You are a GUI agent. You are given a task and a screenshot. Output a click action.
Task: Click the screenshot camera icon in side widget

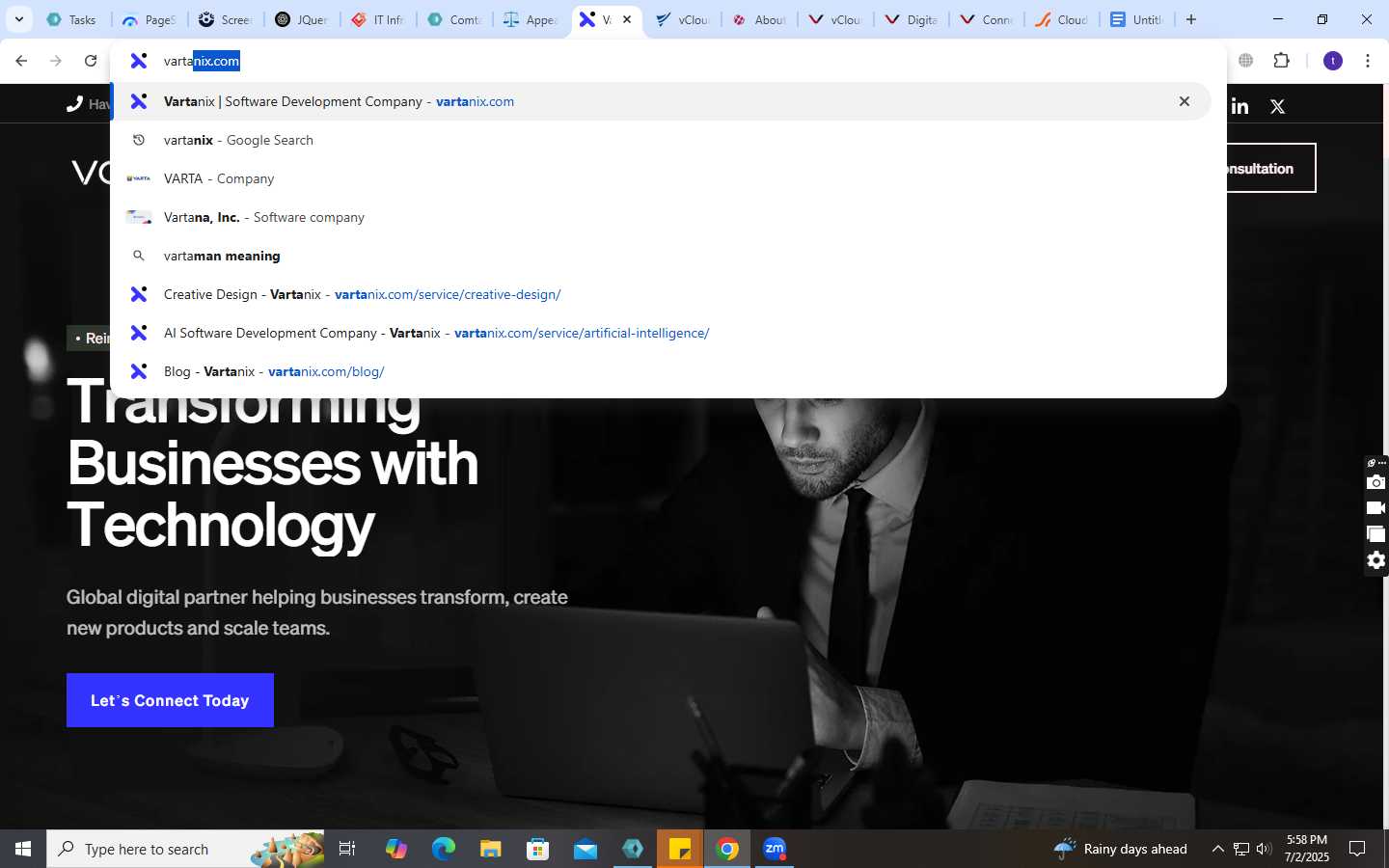point(1376,482)
